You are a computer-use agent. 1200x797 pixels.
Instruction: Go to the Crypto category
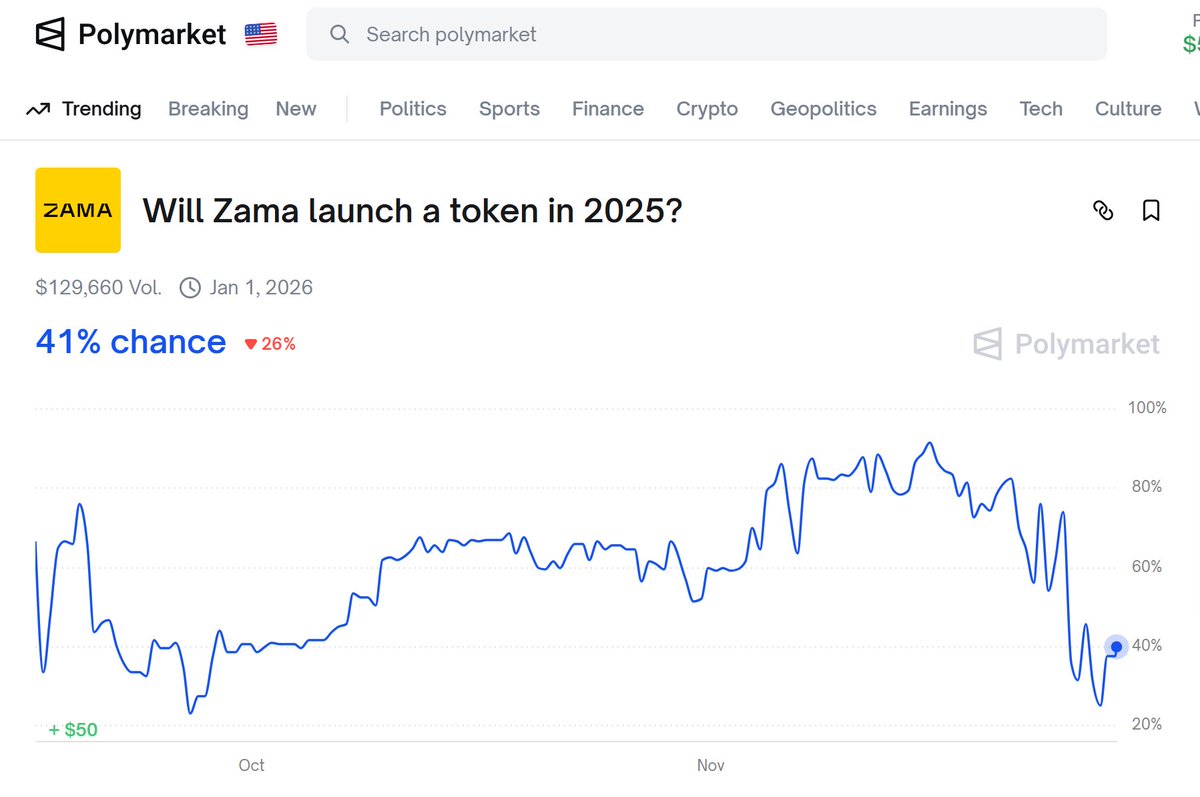click(707, 109)
